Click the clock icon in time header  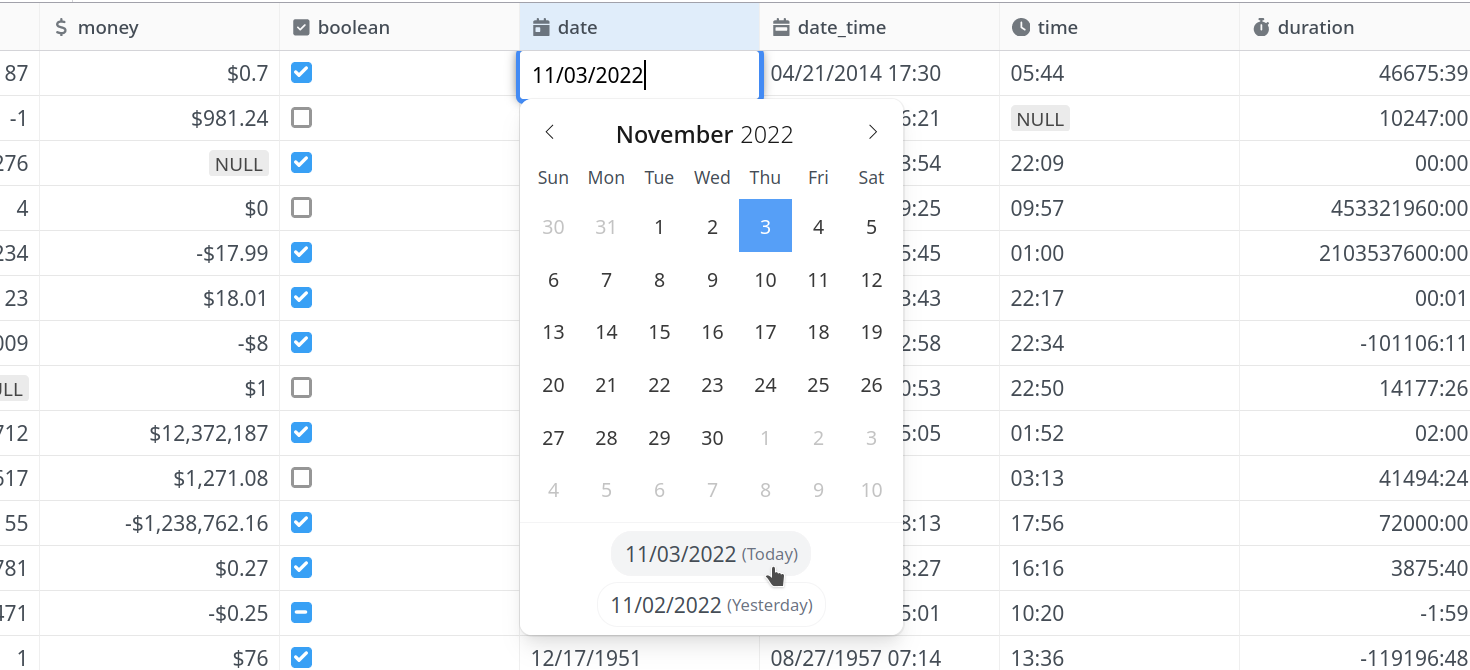pos(1021,28)
